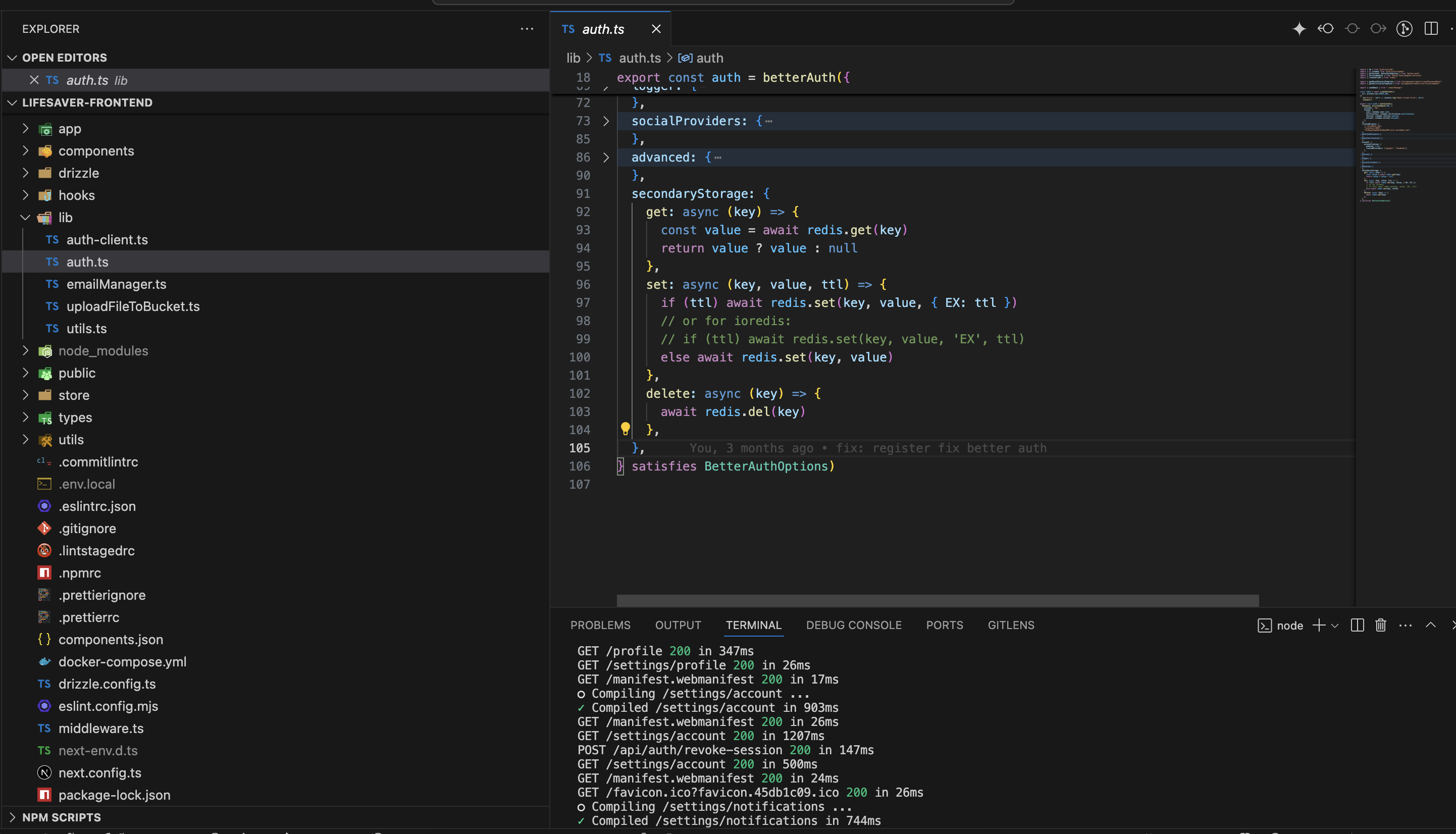Open uploadFileToBucket.ts file

point(275,306)
